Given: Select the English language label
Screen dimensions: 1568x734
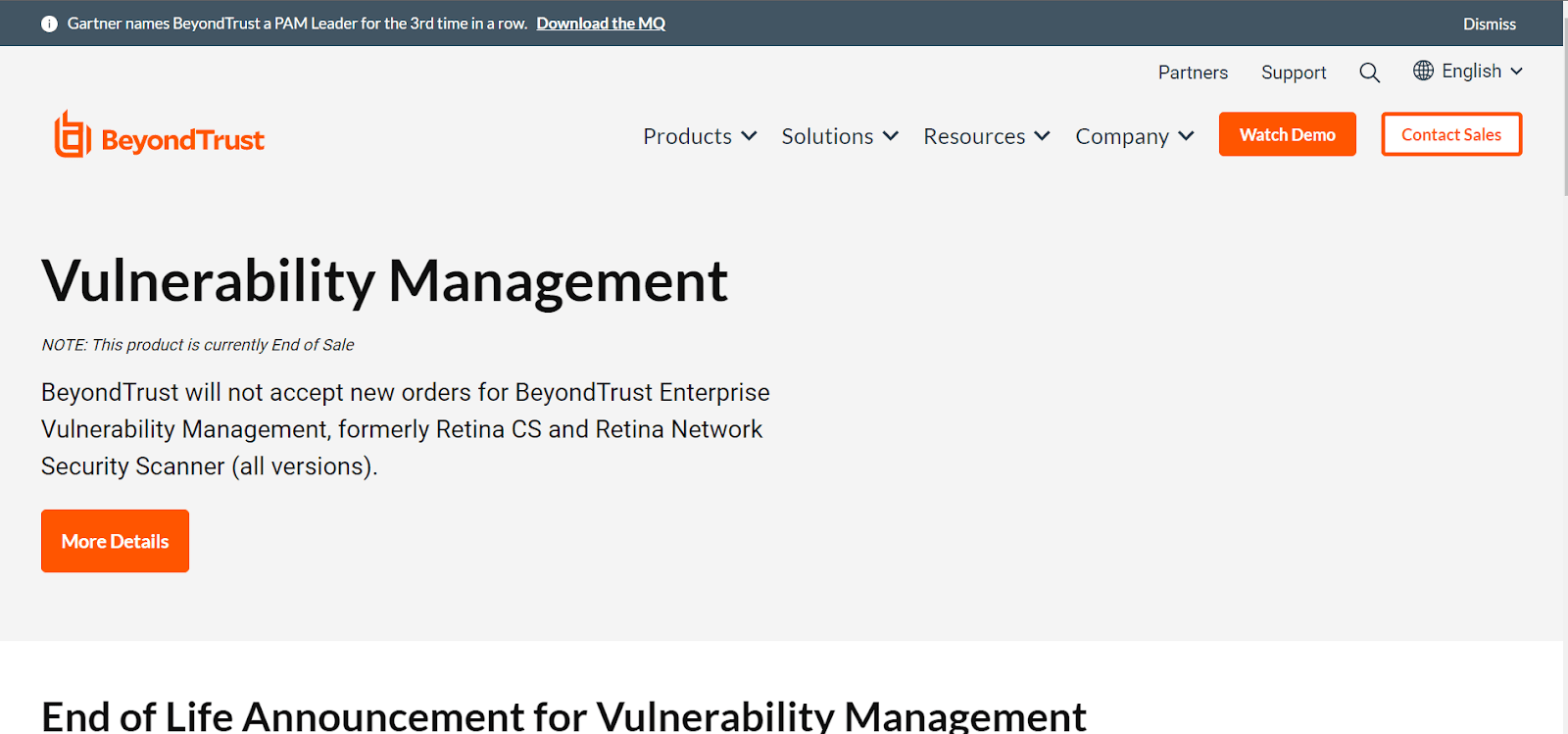Looking at the screenshot, I should point(1471,71).
